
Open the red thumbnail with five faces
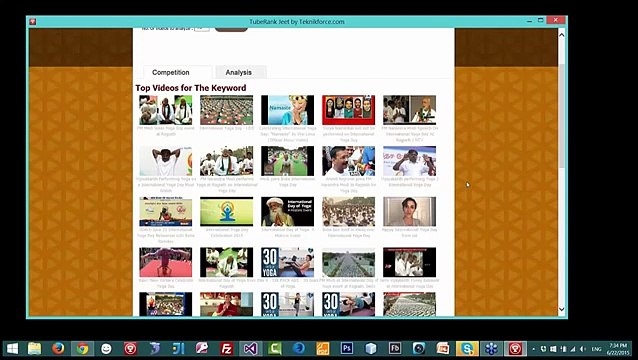[348, 110]
